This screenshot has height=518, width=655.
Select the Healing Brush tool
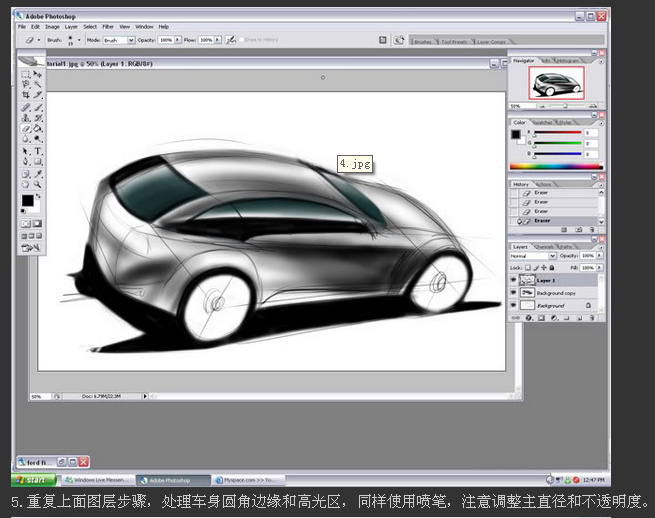tap(26, 108)
